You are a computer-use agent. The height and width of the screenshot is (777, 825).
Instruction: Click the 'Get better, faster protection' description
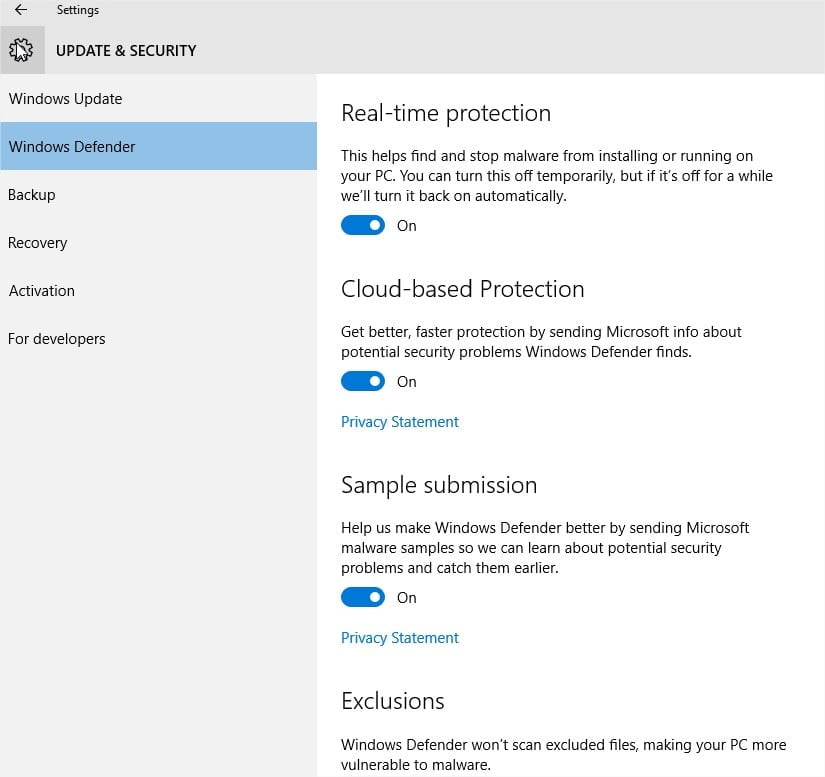(x=541, y=341)
